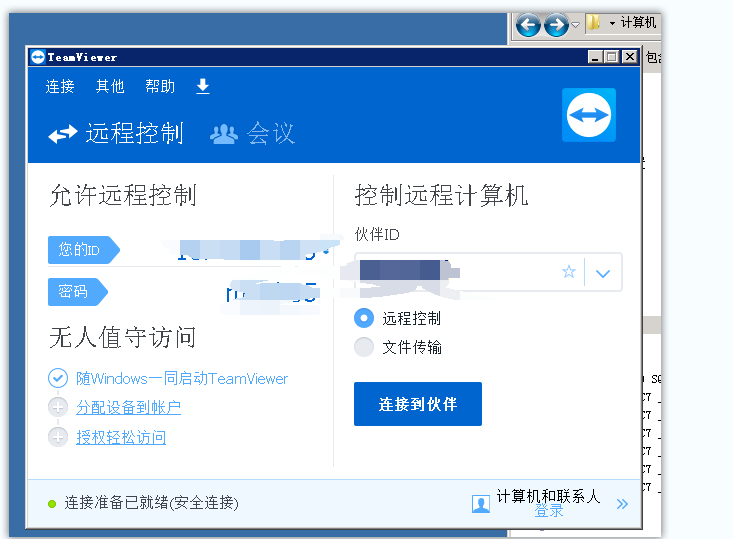Image resolution: width=733 pixels, height=539 pixels.
Task: Maximize the TeamViewer window
Action: 611,57
